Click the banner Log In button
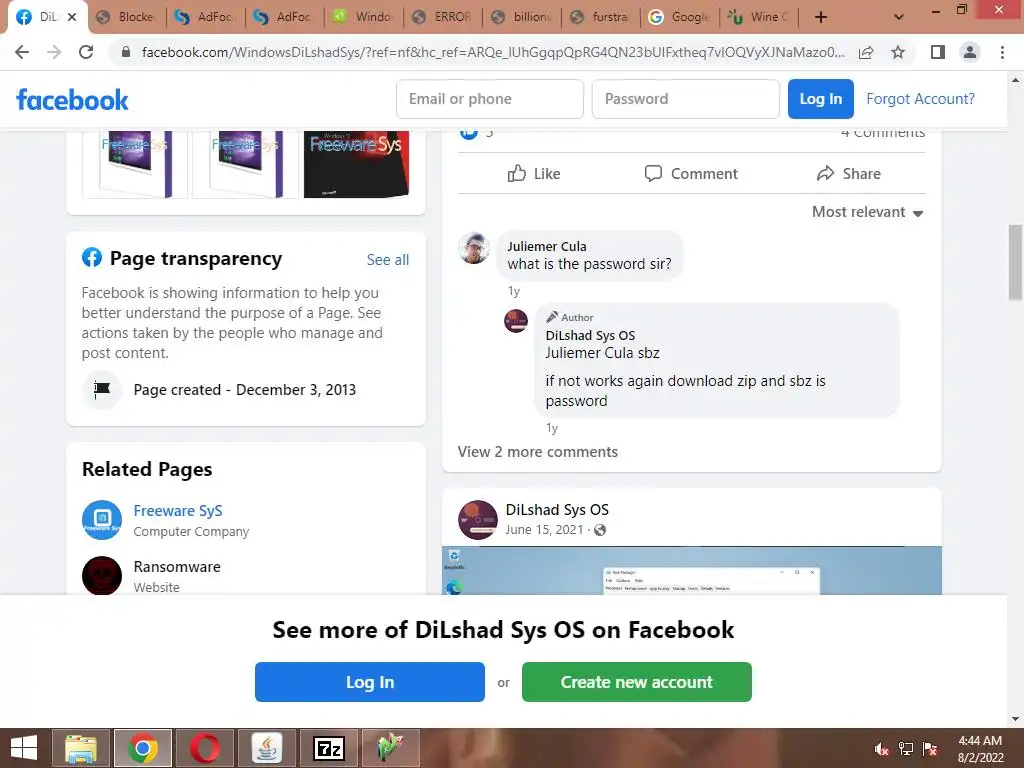This screenshot has height=768, width=1024. 370,682
